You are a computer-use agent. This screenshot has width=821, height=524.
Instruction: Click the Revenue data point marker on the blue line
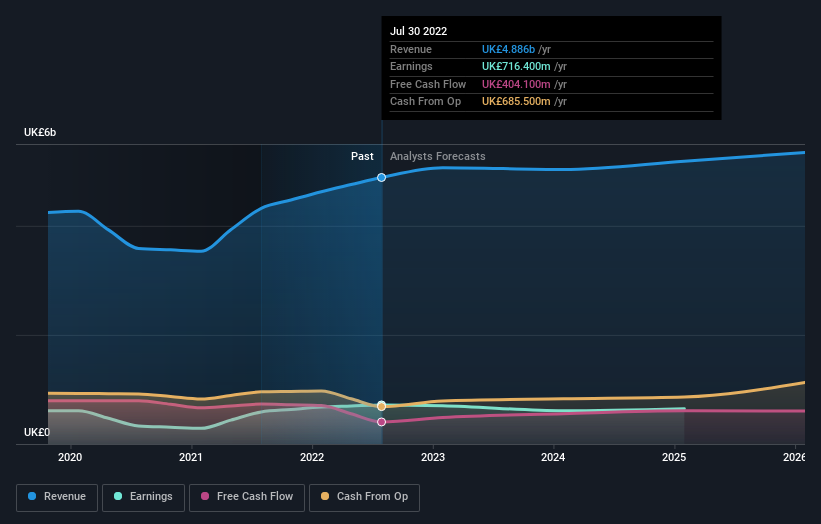coord(382,177)
